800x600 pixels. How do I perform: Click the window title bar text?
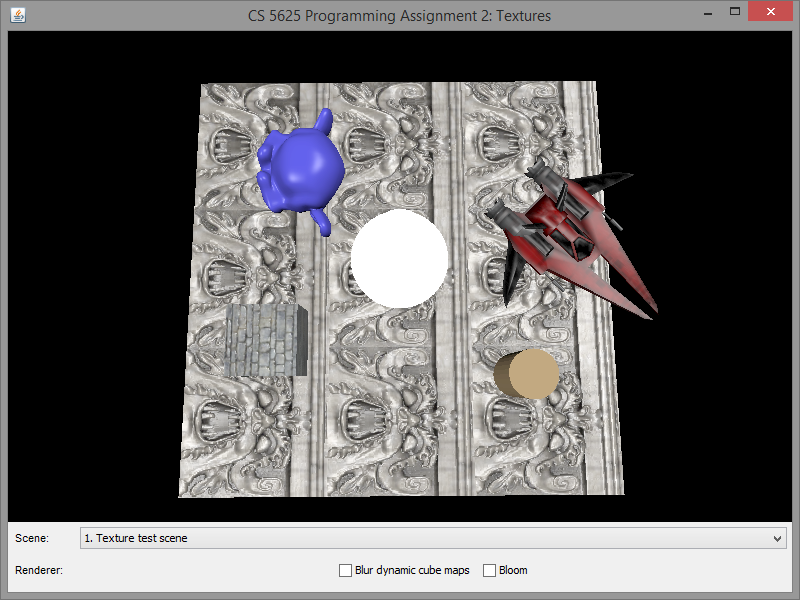(399, 16)
